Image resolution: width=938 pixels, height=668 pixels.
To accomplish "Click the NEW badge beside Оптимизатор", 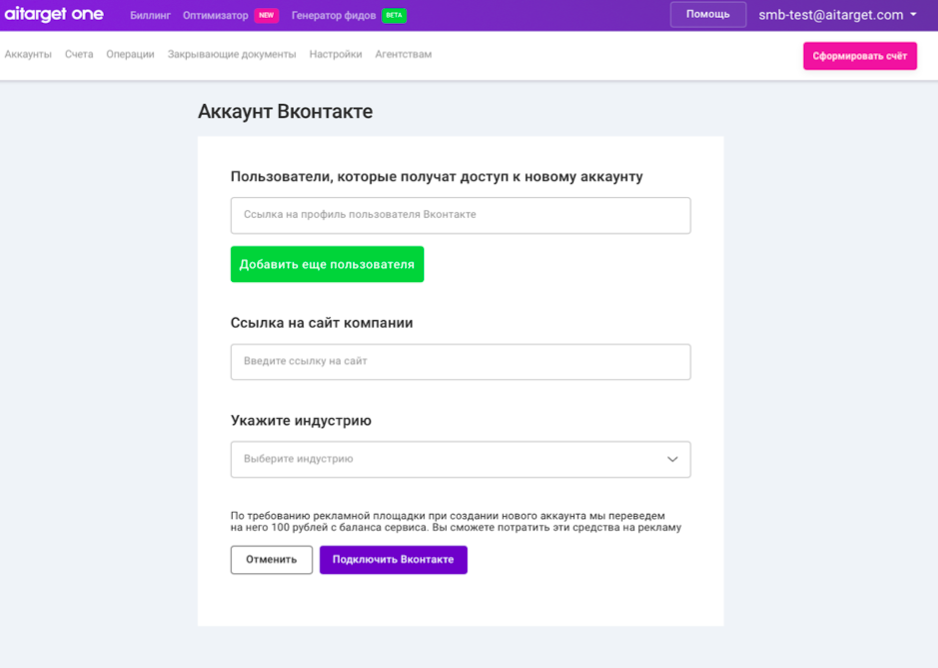I will click(267, 16).
